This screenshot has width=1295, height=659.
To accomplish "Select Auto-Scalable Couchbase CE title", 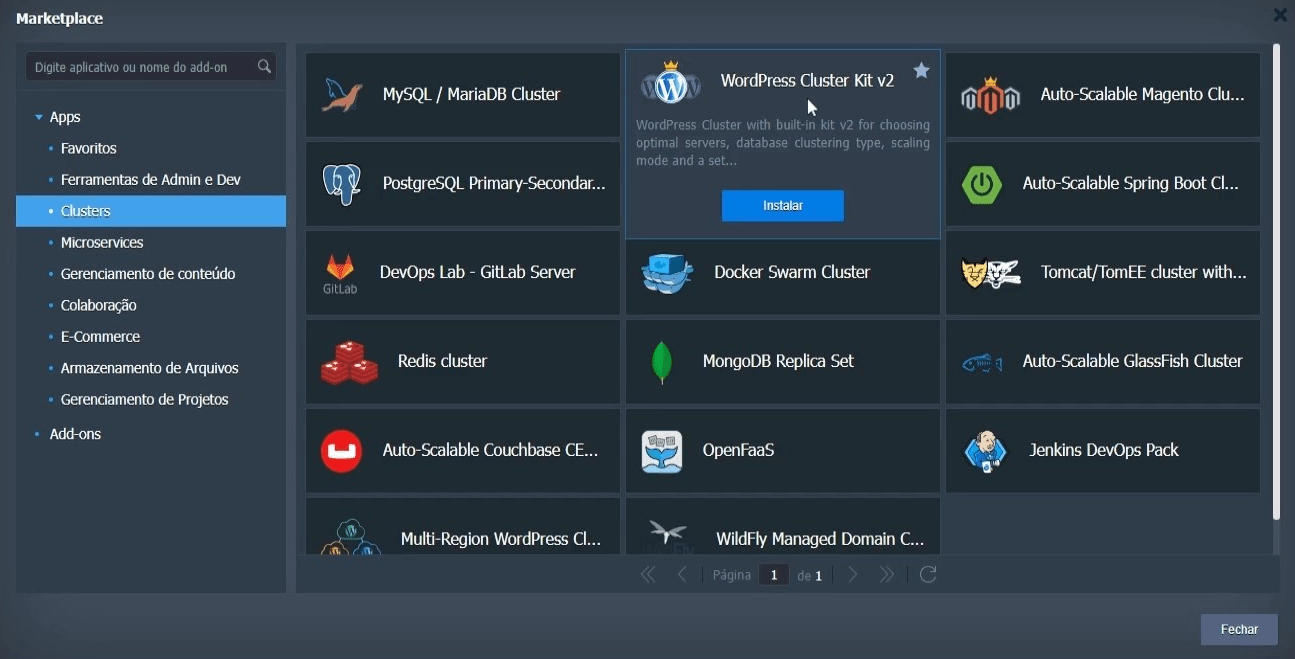I will (490, 450).
